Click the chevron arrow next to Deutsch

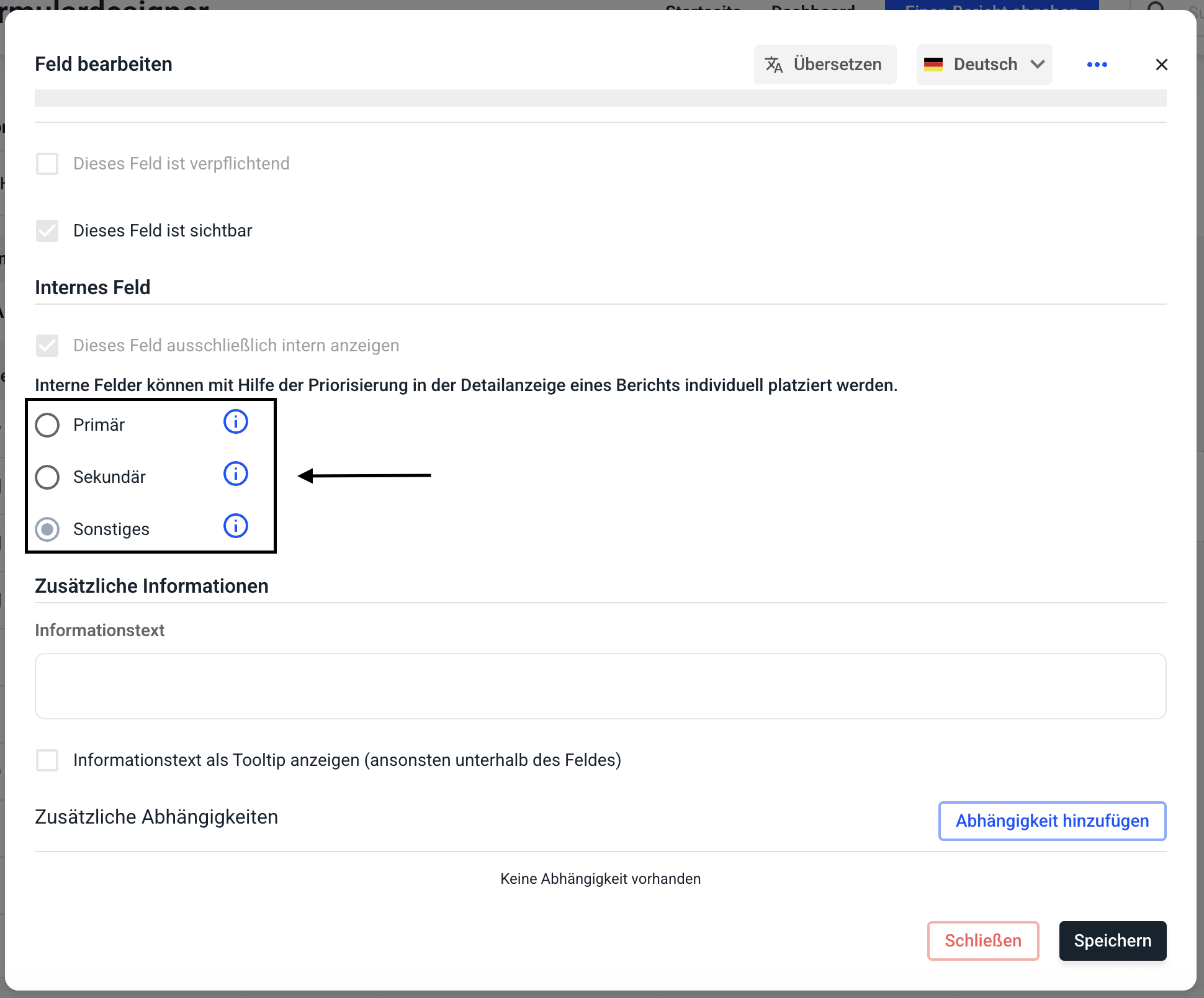(x=1037, y=65)
